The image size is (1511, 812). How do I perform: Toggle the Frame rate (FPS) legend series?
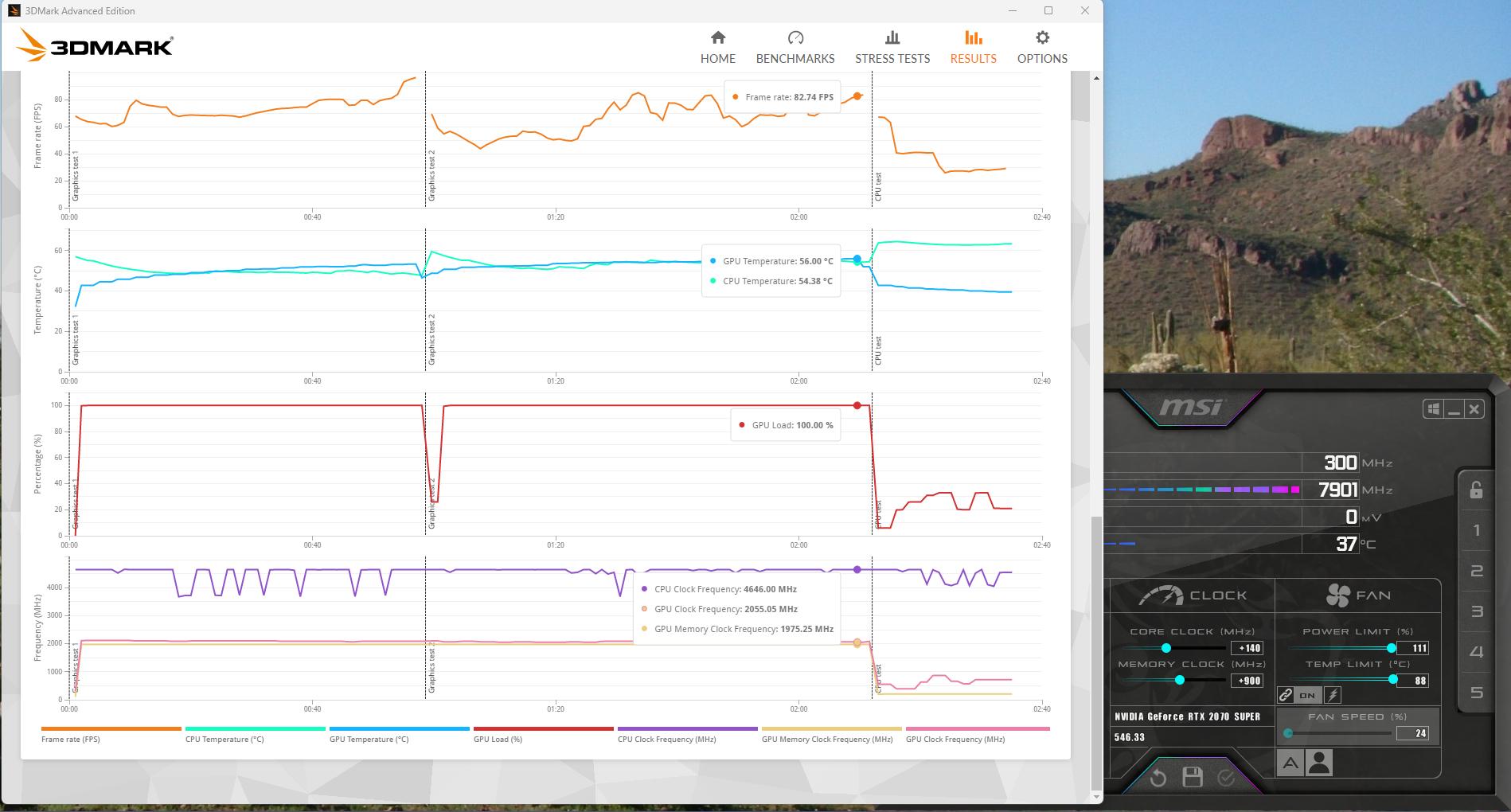pyautogui.click(x=111, y=735)
